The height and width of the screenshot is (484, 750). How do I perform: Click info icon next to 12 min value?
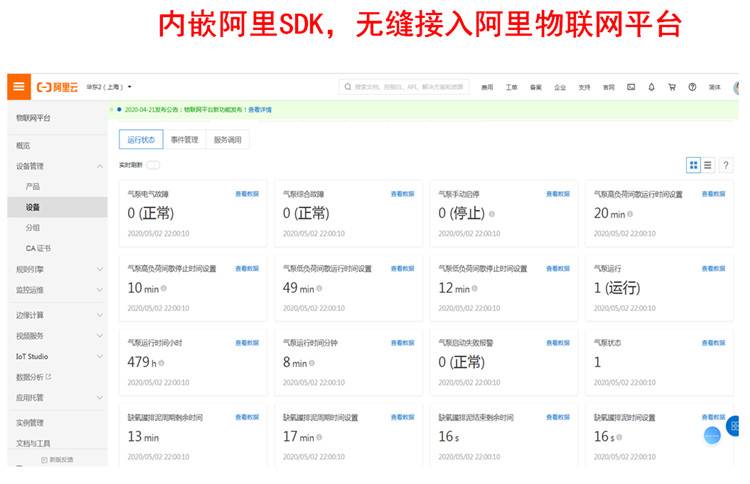(x=474, y=288)
